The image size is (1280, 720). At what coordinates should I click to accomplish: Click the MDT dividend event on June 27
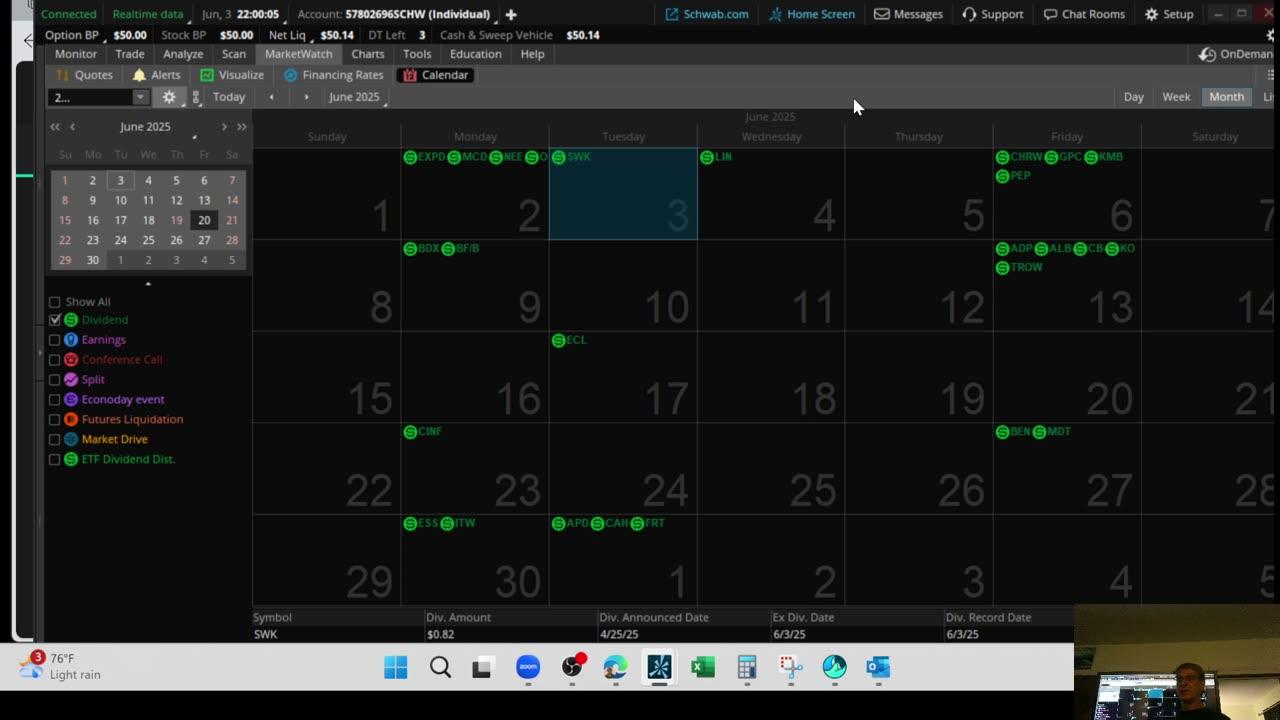coord(1052,432)
